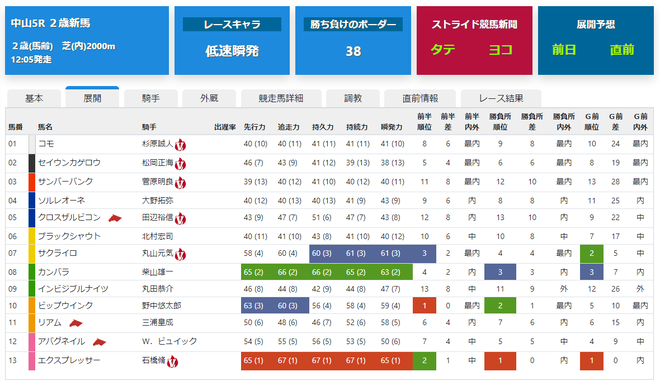Click the ヨコ link in ストライド競馬新聞
The image size is (660, 386).
tap(500, 50)
